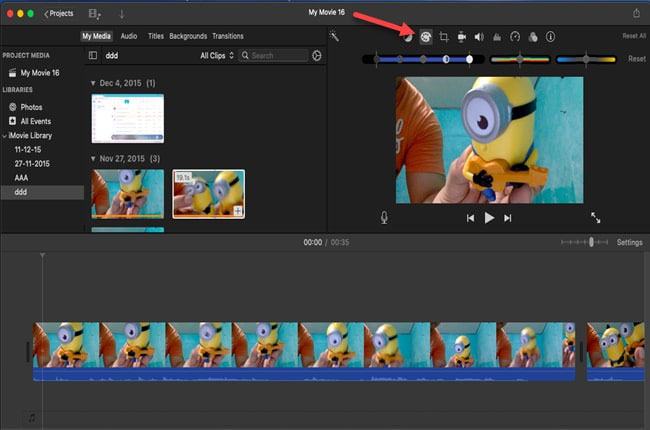Open the Stabilization camera icon
Image resolution: width=650 pixels, height=430 pixels.
(461, 37)
